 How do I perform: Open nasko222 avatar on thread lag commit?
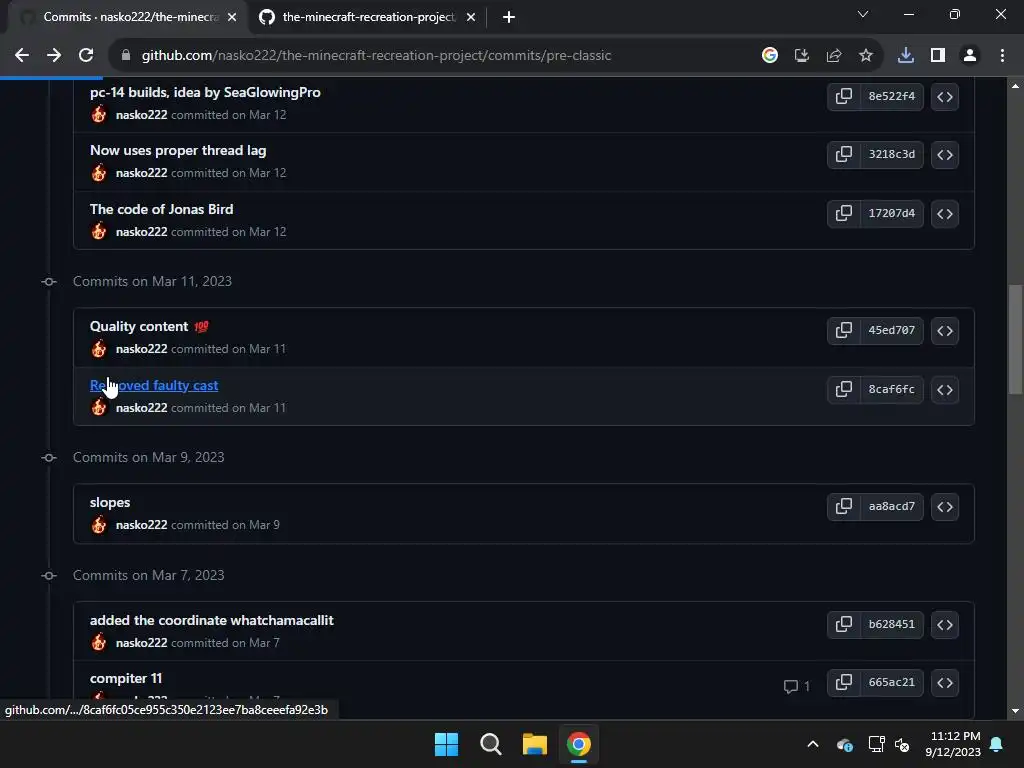(x=99, y=172)
